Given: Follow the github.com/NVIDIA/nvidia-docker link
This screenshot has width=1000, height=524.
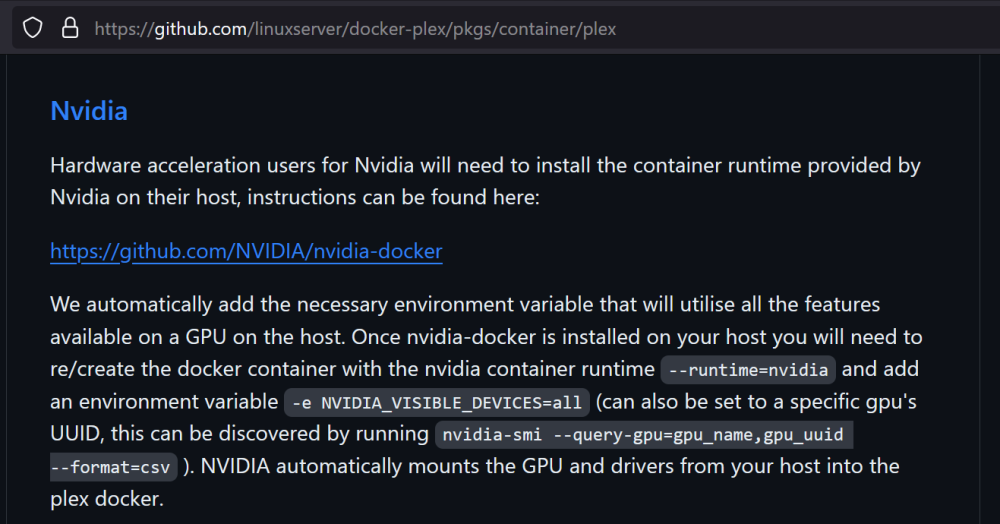Looking at the screenshot, I should coord(246,251).
